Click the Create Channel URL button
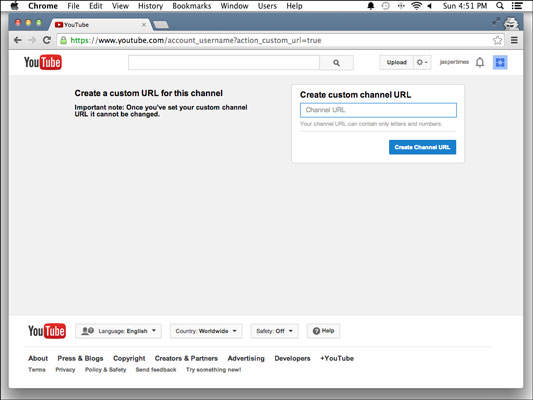The width and height of the screenshot is (533, 400). pos(423,147)
